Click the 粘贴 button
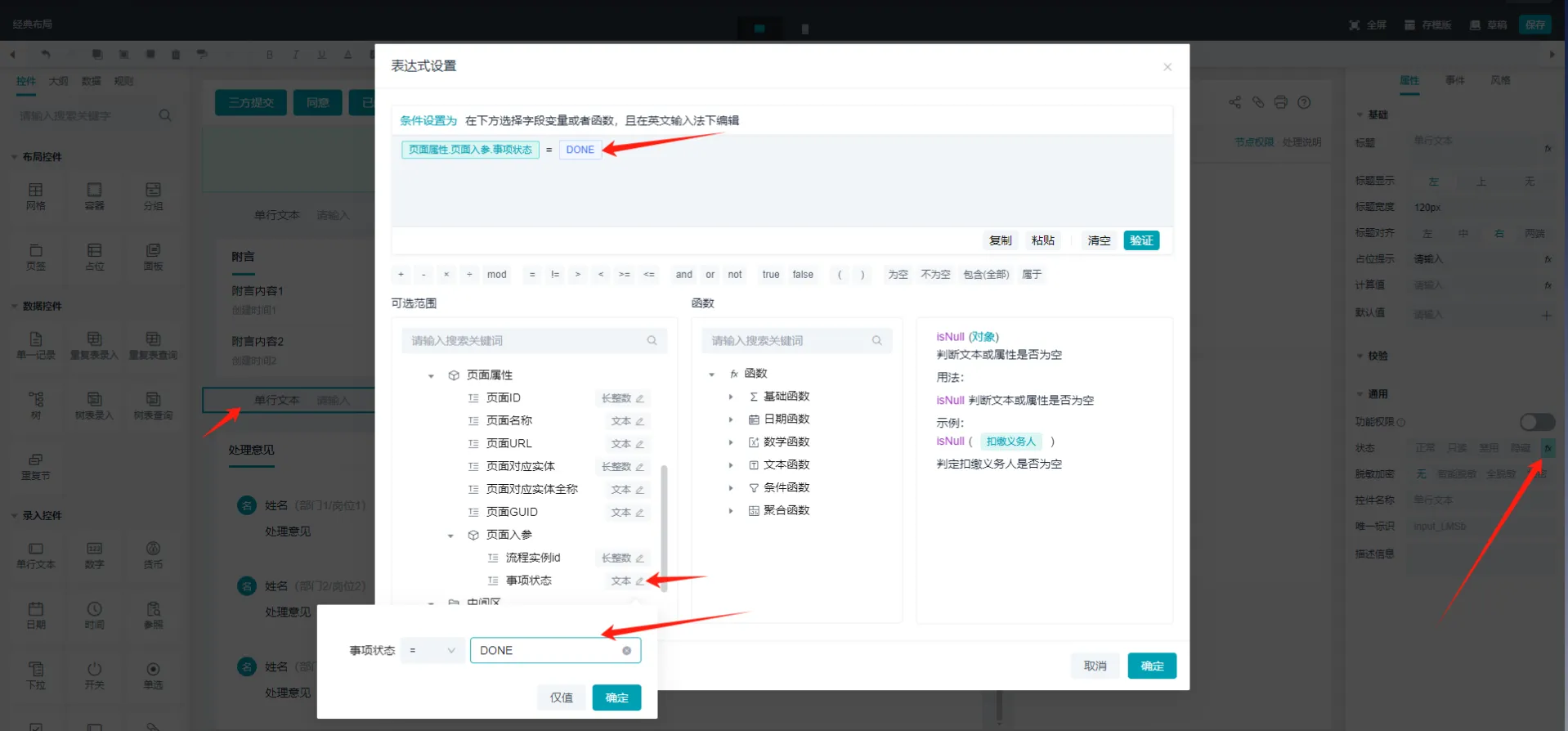 pyautogui.click(x=1043, y=240)
